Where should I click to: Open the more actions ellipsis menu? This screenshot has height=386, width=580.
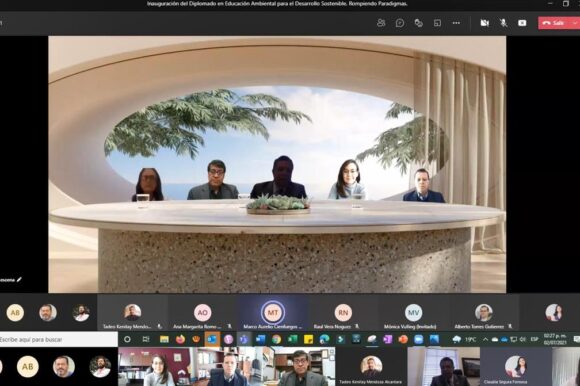tap(456, 23)
